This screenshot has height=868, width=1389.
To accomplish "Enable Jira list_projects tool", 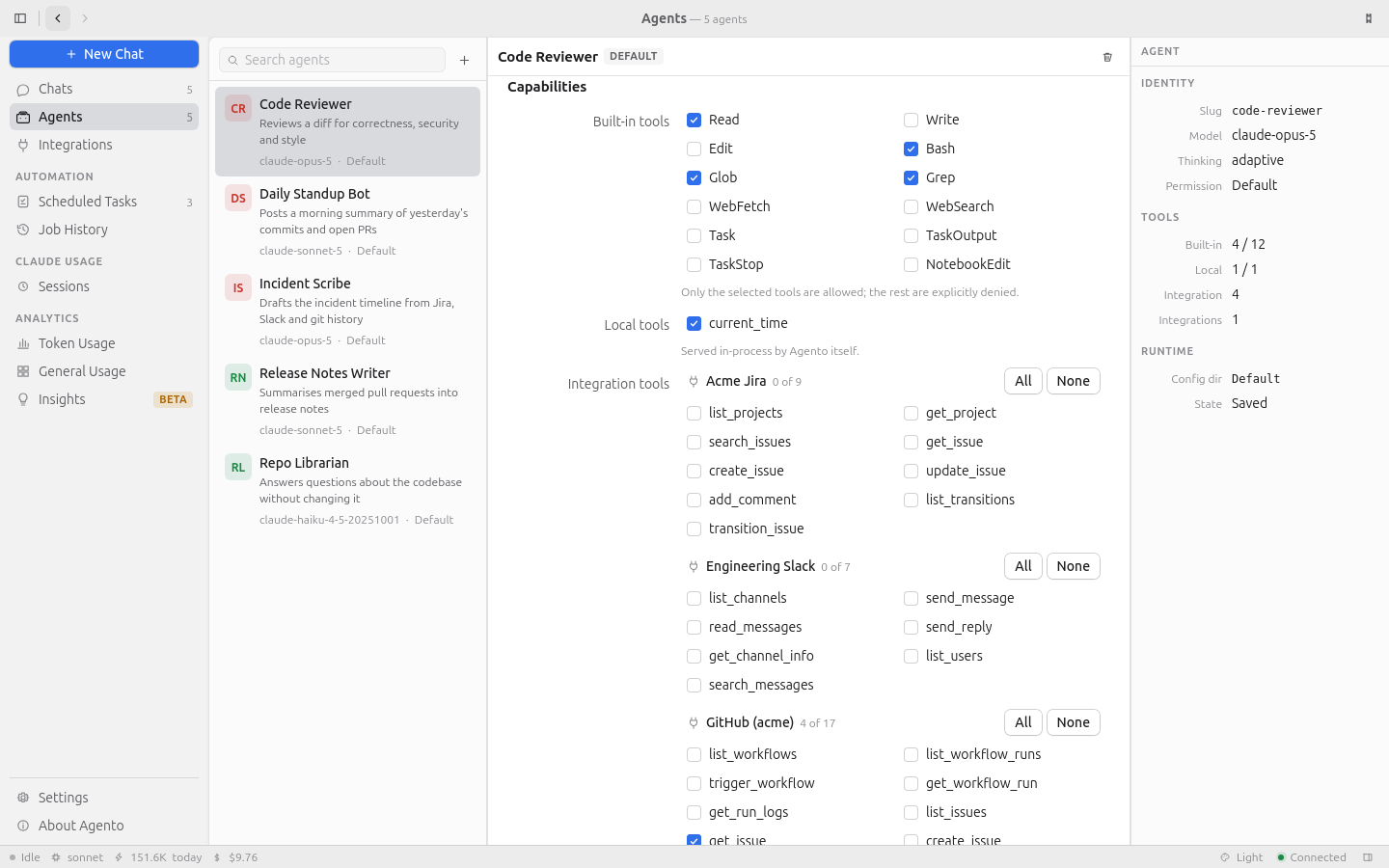I will pos(694,413).
